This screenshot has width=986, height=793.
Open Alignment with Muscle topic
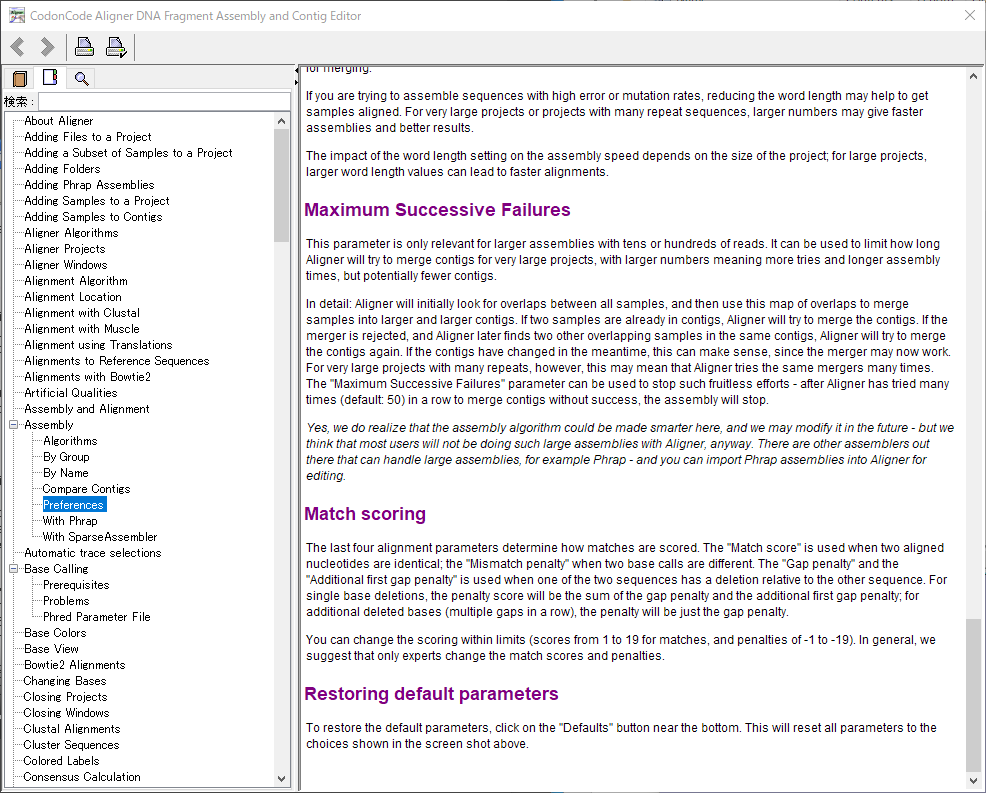82,329
